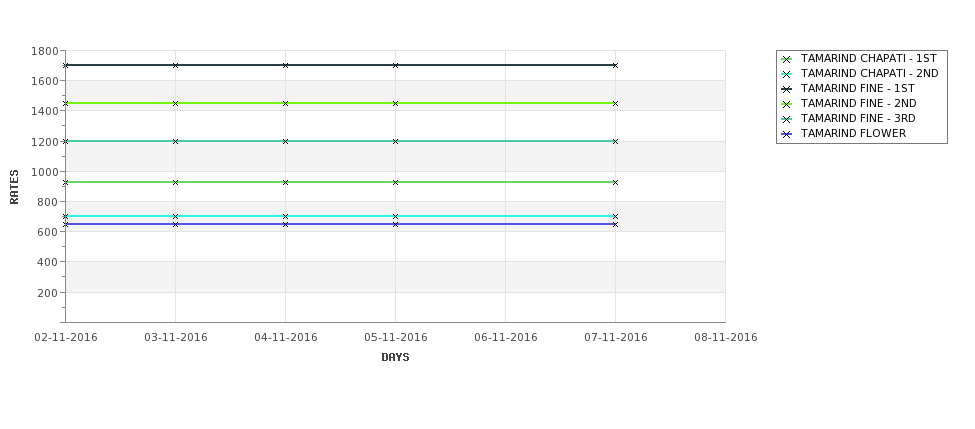Click the 1700 data point on 03-11-2016
Viewport: 975px width, 429px height.
click(175, 65)
